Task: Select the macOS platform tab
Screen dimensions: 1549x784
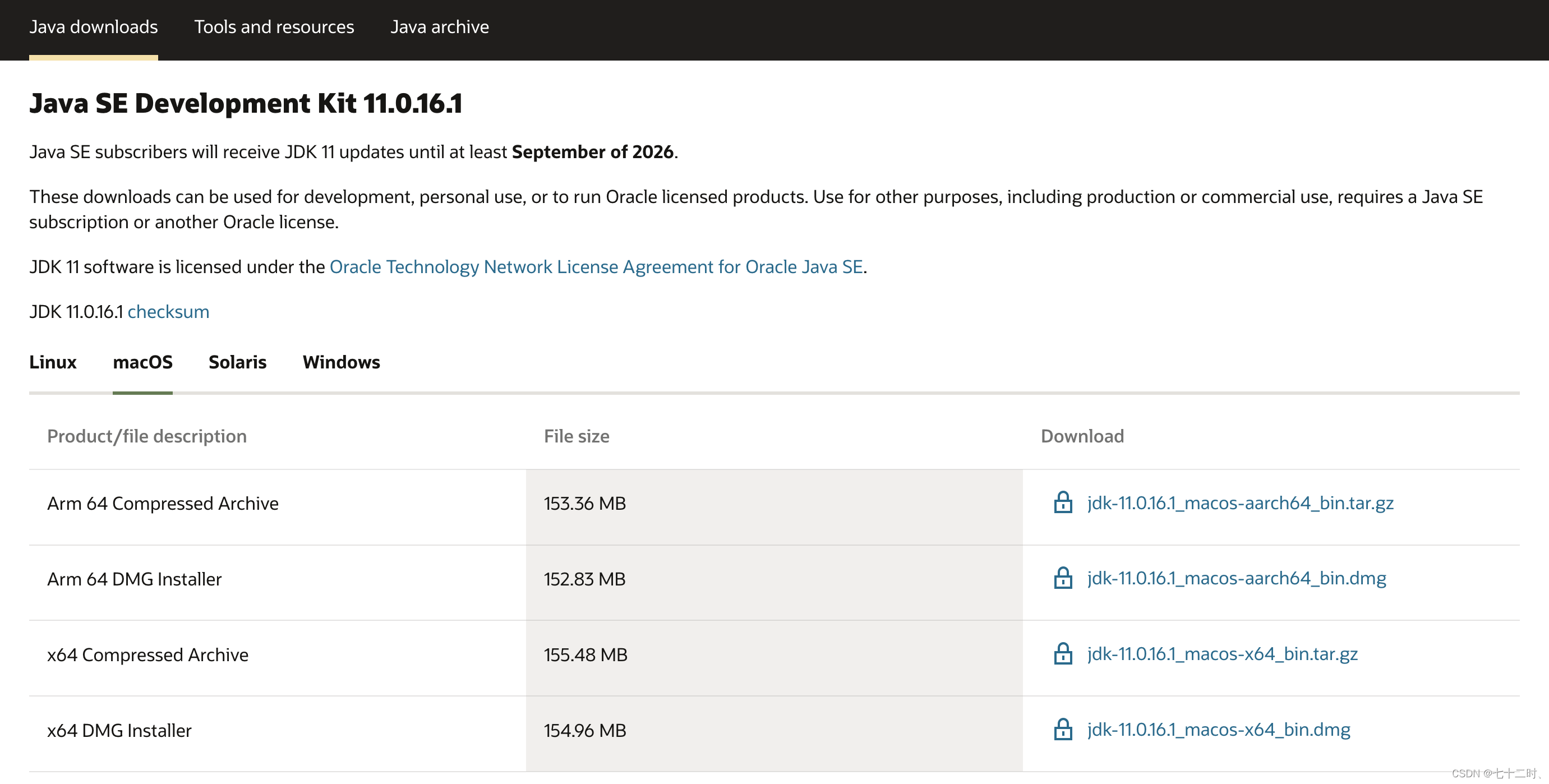Action: 142,362
